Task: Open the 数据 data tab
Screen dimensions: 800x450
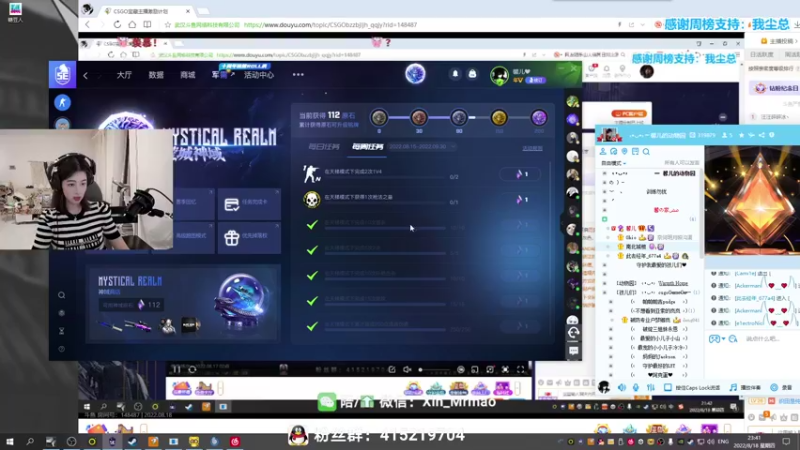Action: coord(156,75)
